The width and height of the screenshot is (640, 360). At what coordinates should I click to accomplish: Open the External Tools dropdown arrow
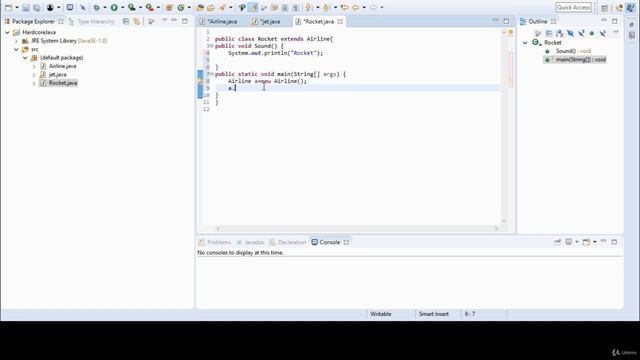point(158,7)
